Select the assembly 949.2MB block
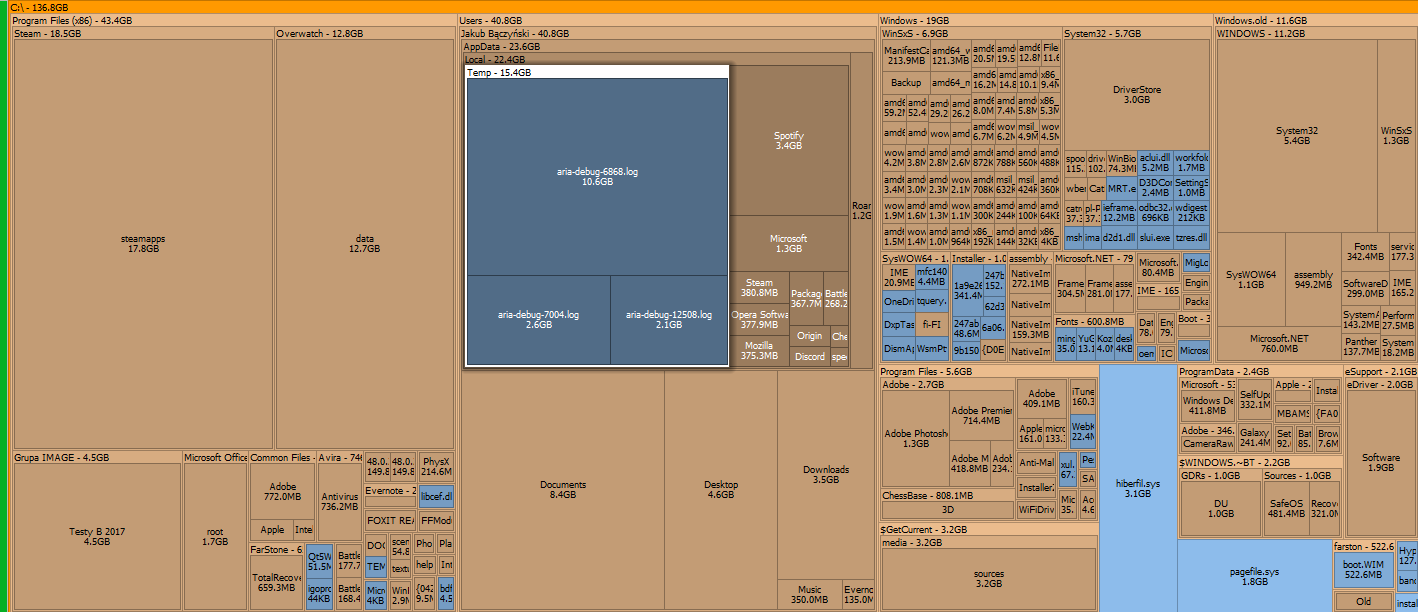Screen dimensions: 1418x612 pos(1313,279)
